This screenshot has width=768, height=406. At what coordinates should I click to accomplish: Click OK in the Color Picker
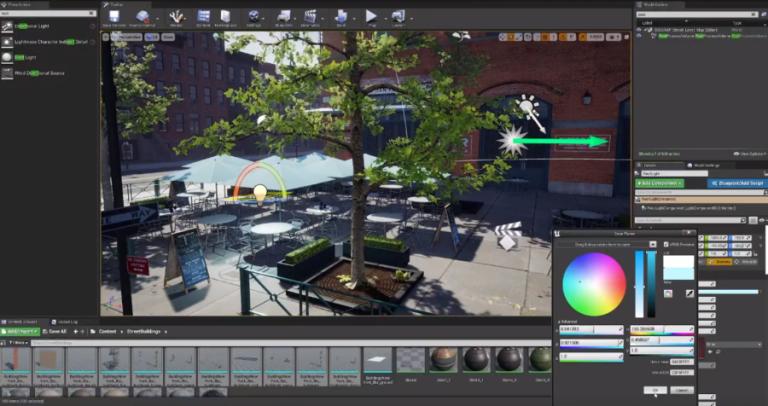[654, 390]
